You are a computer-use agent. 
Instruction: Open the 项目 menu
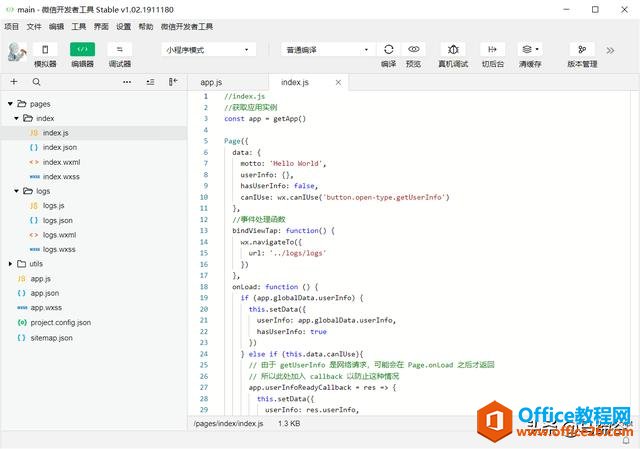(11, 27)
